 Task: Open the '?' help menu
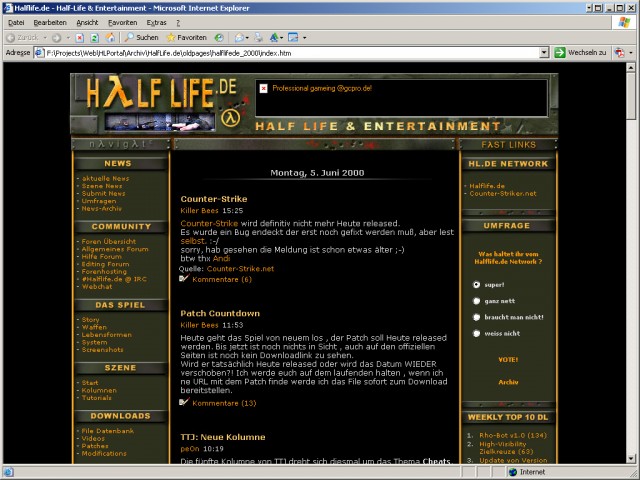pos(178,23)
